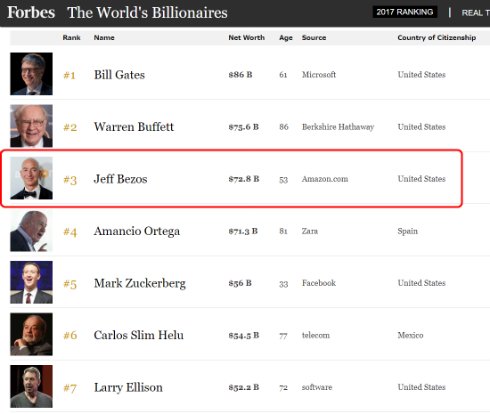The image size is (490, 414).
Task: Click the Name column header
Action: click(x=104, y=38)
